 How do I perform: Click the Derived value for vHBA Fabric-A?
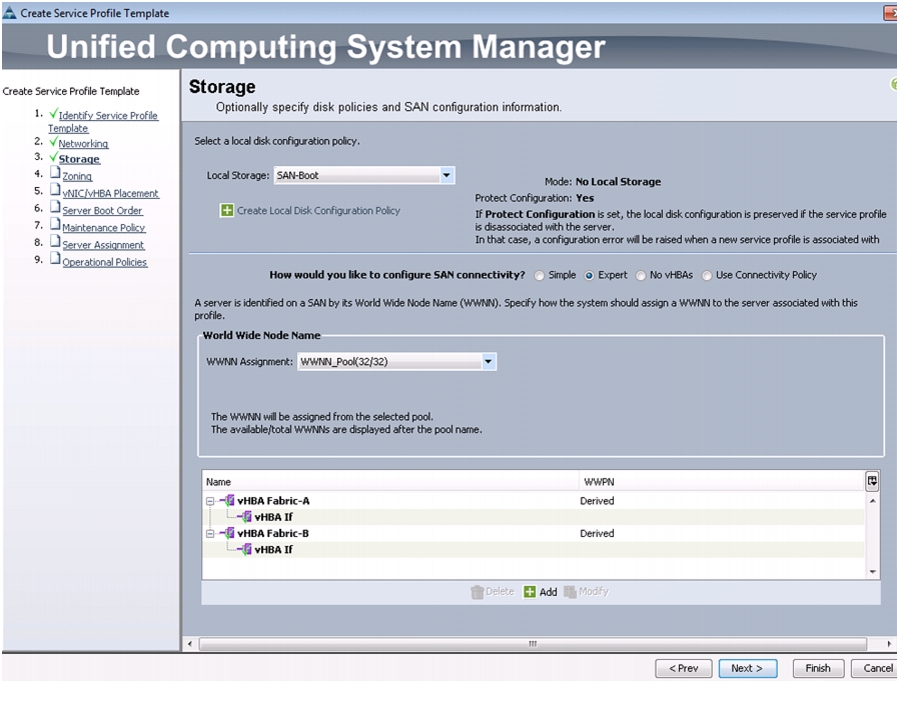tap(597, 501)
